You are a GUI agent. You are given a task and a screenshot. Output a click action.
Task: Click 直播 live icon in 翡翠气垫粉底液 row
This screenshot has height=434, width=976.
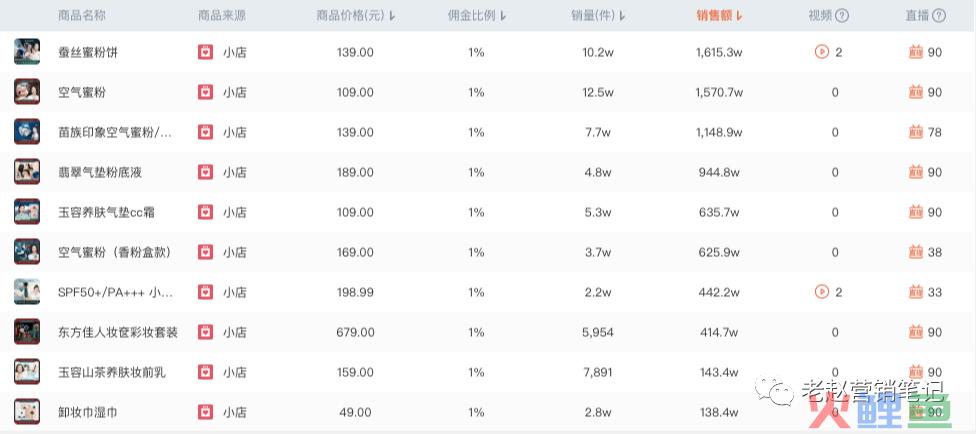click(916, 172)
